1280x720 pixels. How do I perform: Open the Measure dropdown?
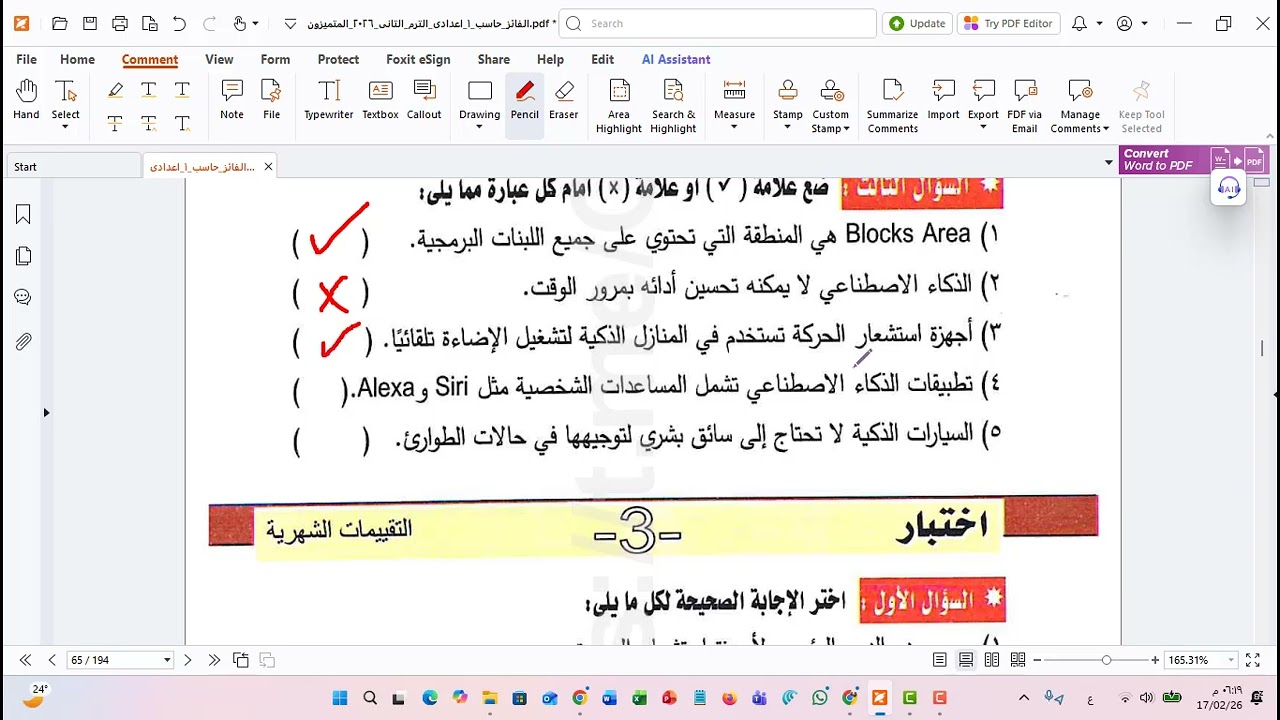[734, 128]
